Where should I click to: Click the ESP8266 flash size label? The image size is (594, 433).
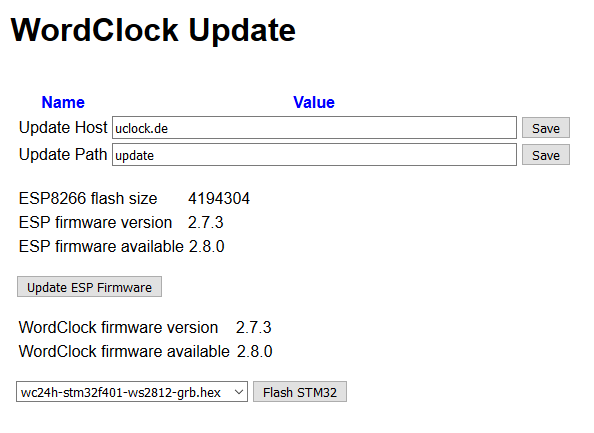click(88, 199)
